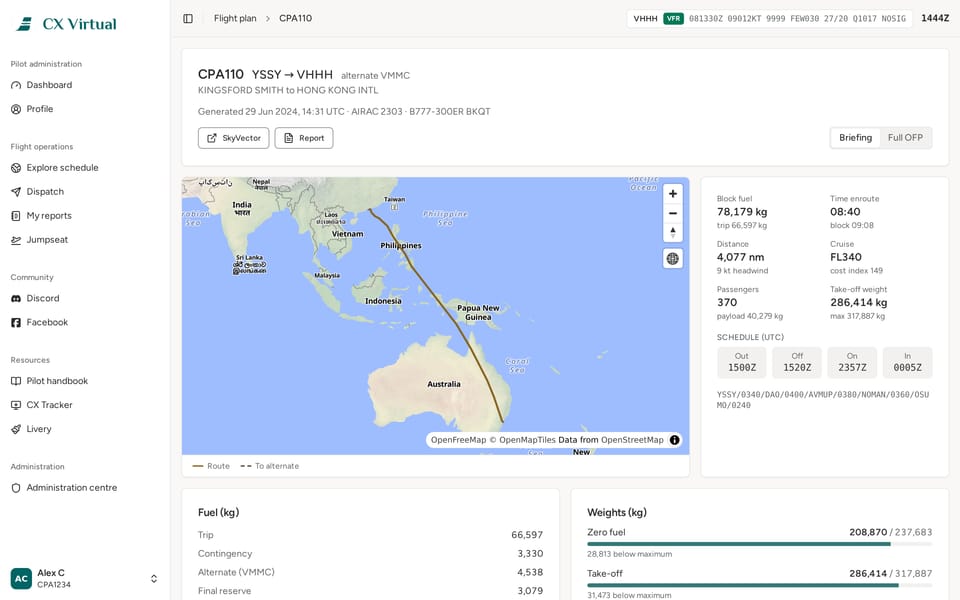Viewport: 960px width, 600px height.
Task: Click the Administration centre shield icon
Action: coord(16,488)
